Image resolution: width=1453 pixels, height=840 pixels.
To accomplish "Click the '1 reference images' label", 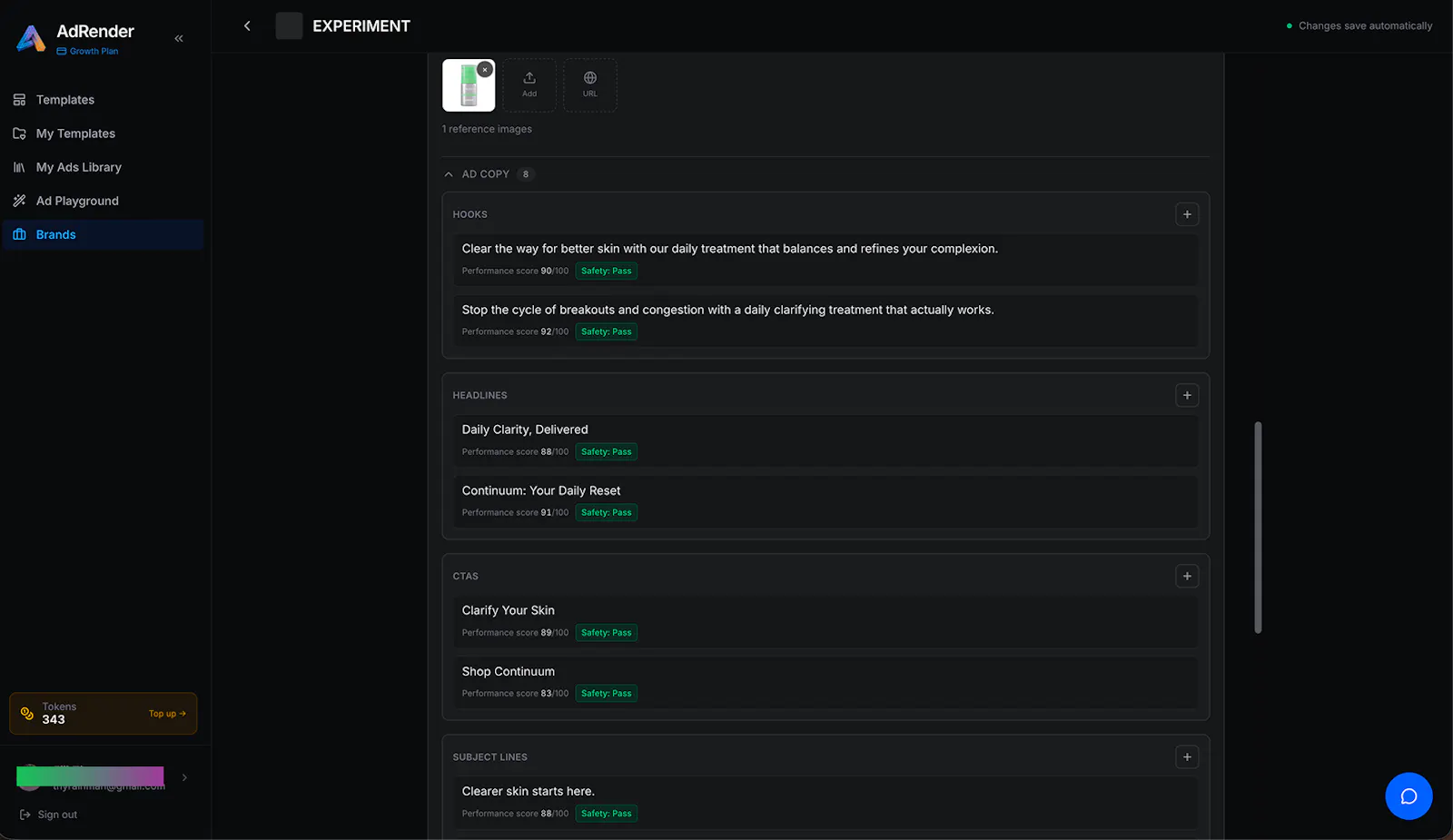I will pos(487,129).
